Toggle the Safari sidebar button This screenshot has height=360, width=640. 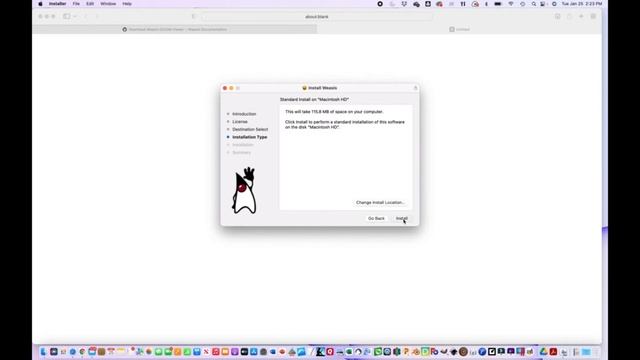pos(67,16)
